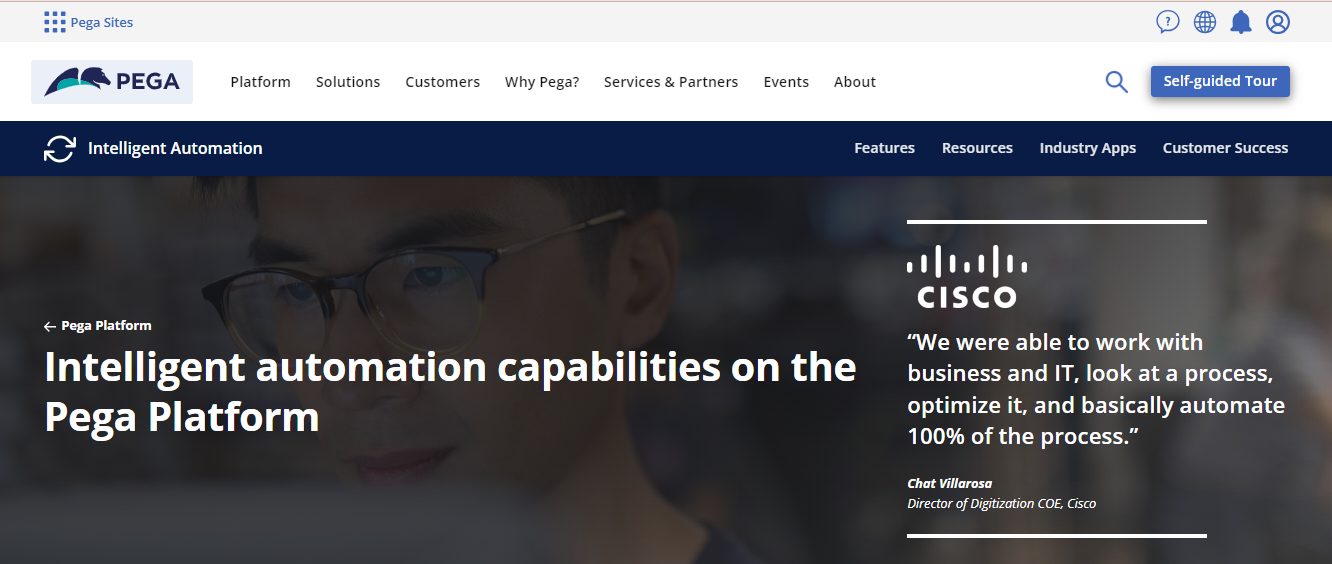Click the name "Chat Villarosa"
This screenshot has height=564, width=1332.
point(949,484)
